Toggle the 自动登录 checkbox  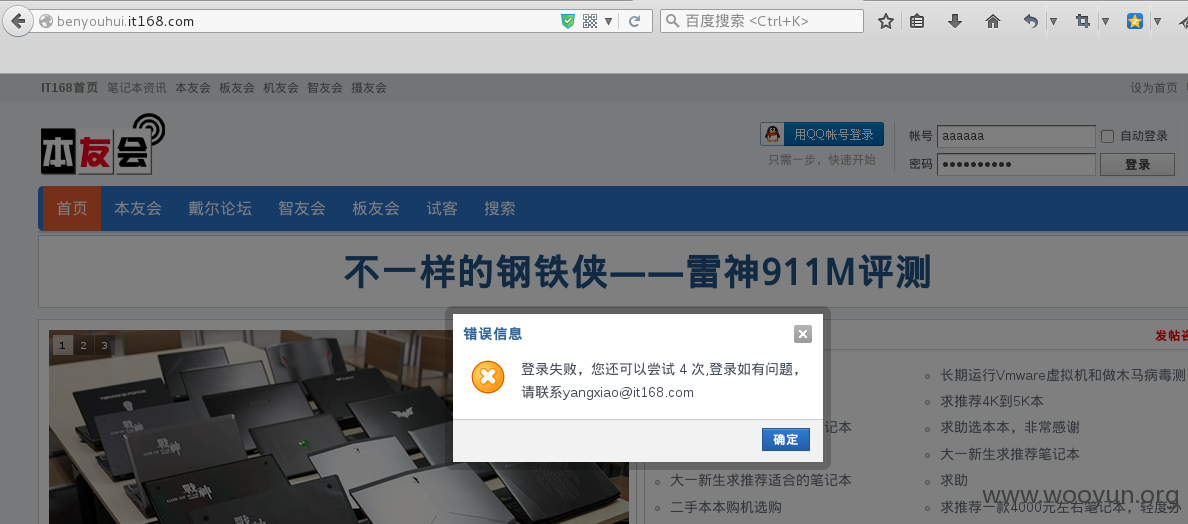tap(1107, 136)
